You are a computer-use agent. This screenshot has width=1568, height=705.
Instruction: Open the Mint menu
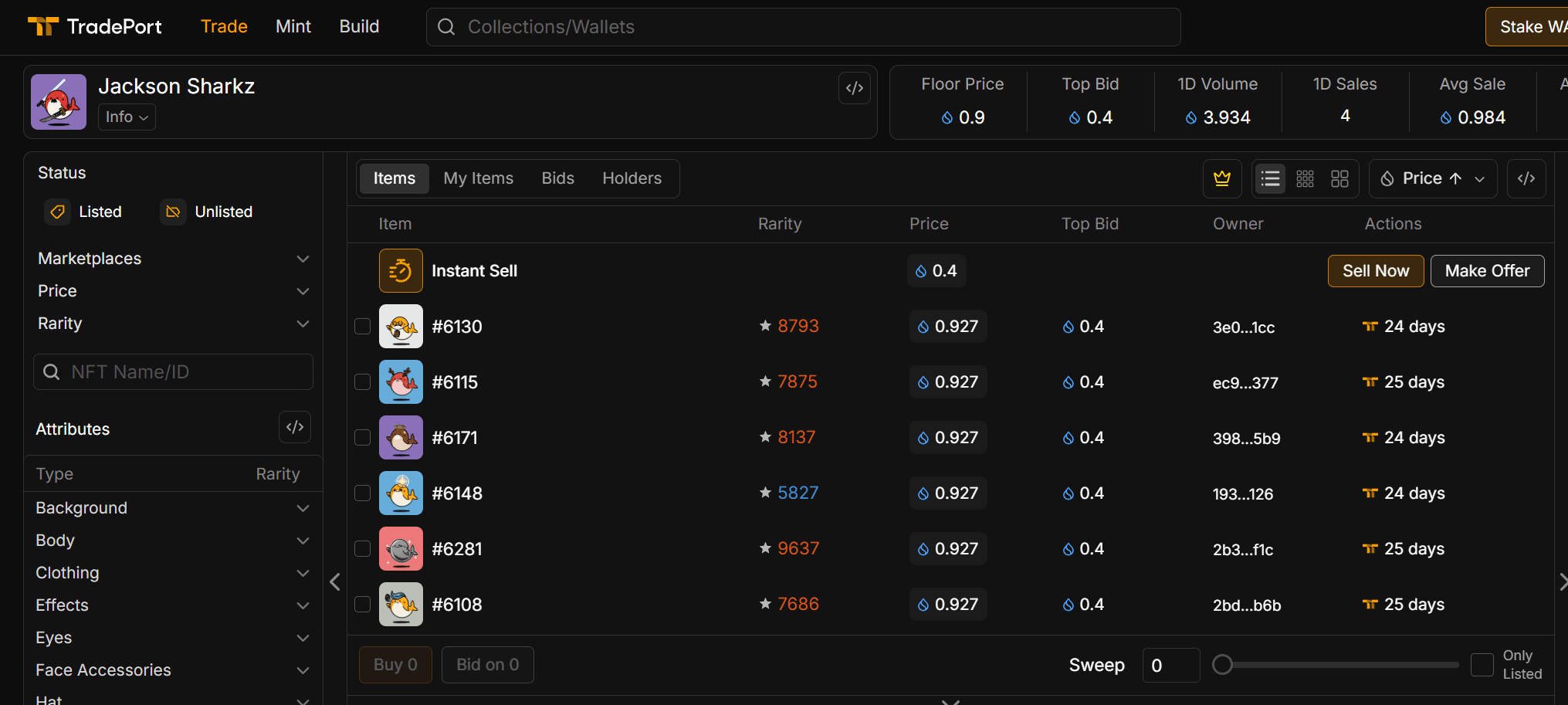tap(293, 27)
